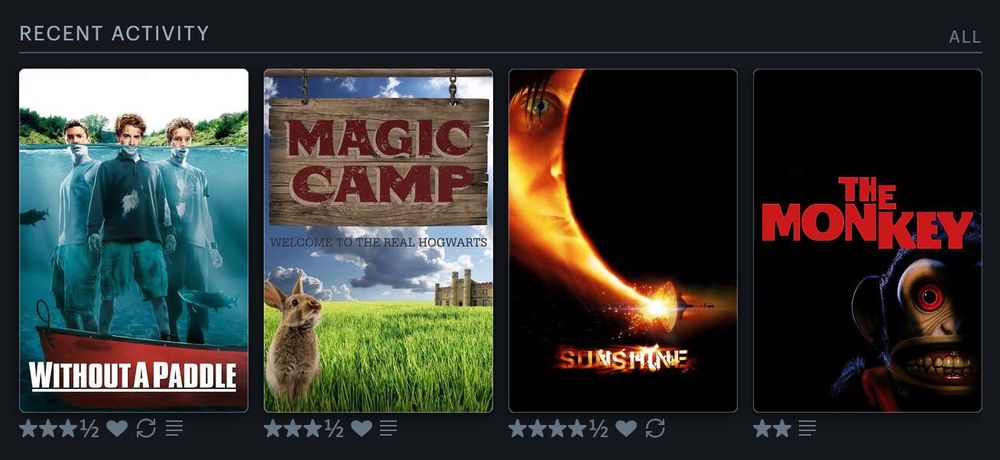
Task: Click the ALL link for recent activity
Action: click(x=965, y=37)
